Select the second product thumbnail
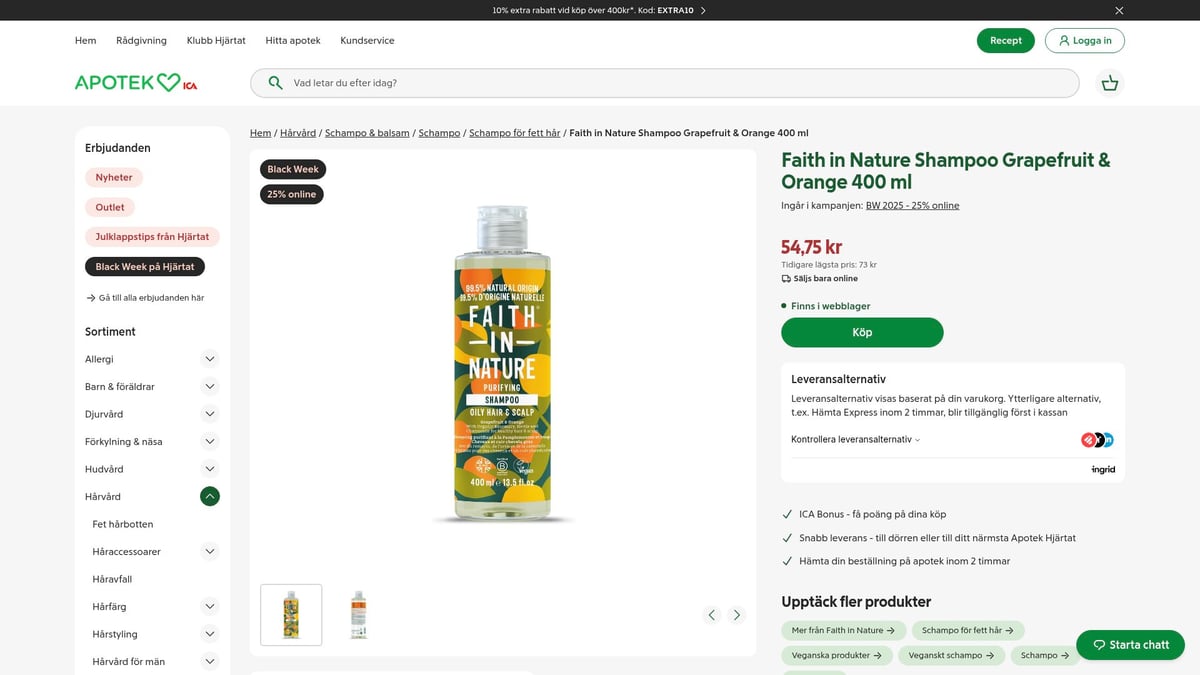This screenshot has width=1200, height=675. tap(357, 614)
